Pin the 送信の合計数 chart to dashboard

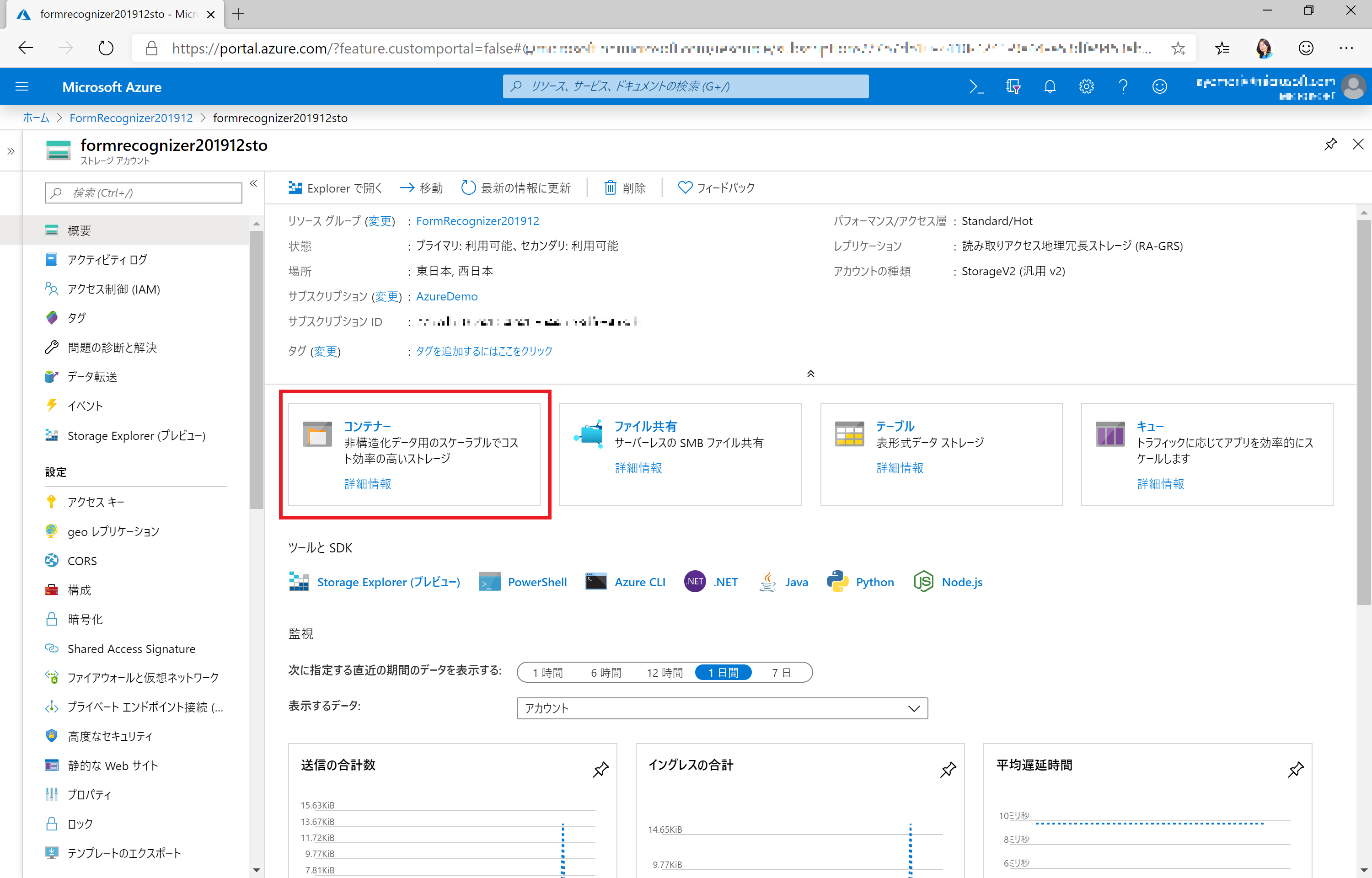tap(600, 770)
